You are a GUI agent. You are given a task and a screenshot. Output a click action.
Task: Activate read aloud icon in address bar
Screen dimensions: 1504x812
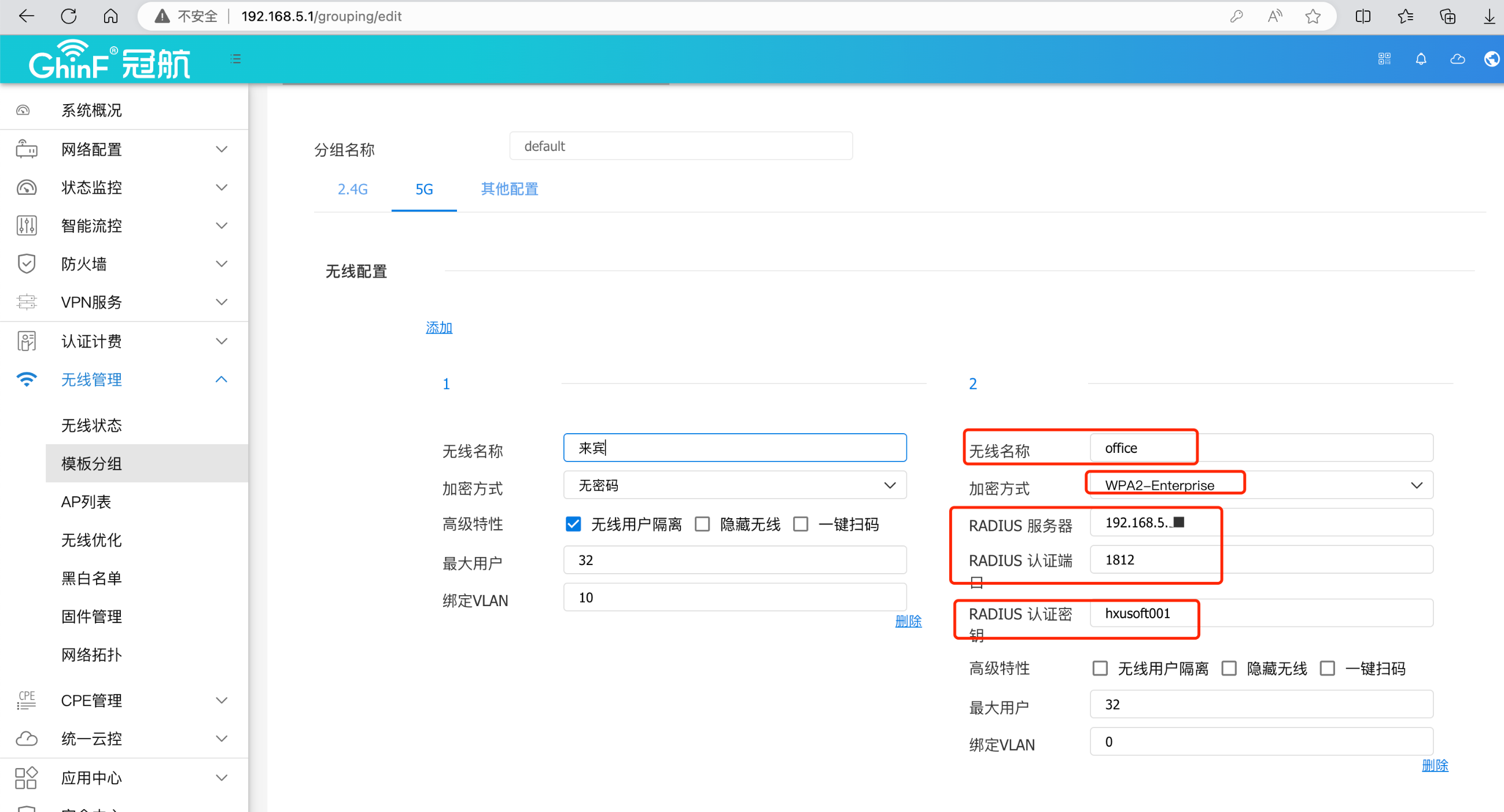tap(1274, 16)
